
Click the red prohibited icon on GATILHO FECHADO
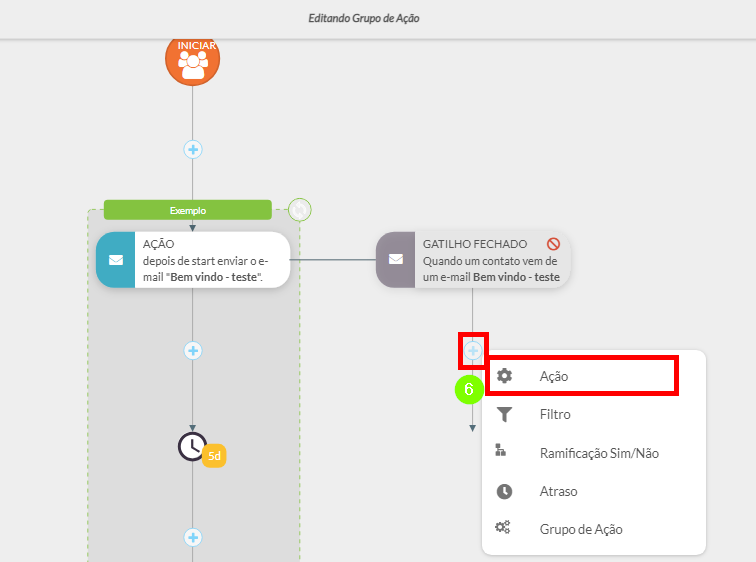(x=553, y=244)
